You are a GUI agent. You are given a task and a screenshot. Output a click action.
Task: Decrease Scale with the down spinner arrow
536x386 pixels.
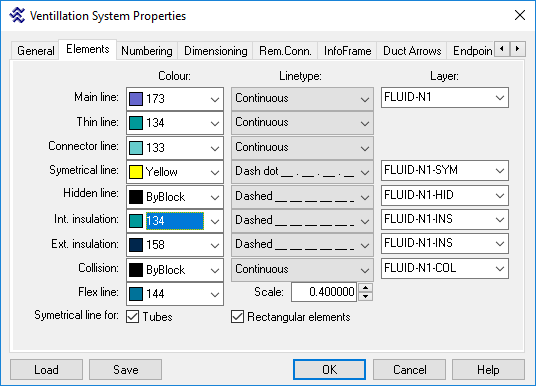click(365, 296)
